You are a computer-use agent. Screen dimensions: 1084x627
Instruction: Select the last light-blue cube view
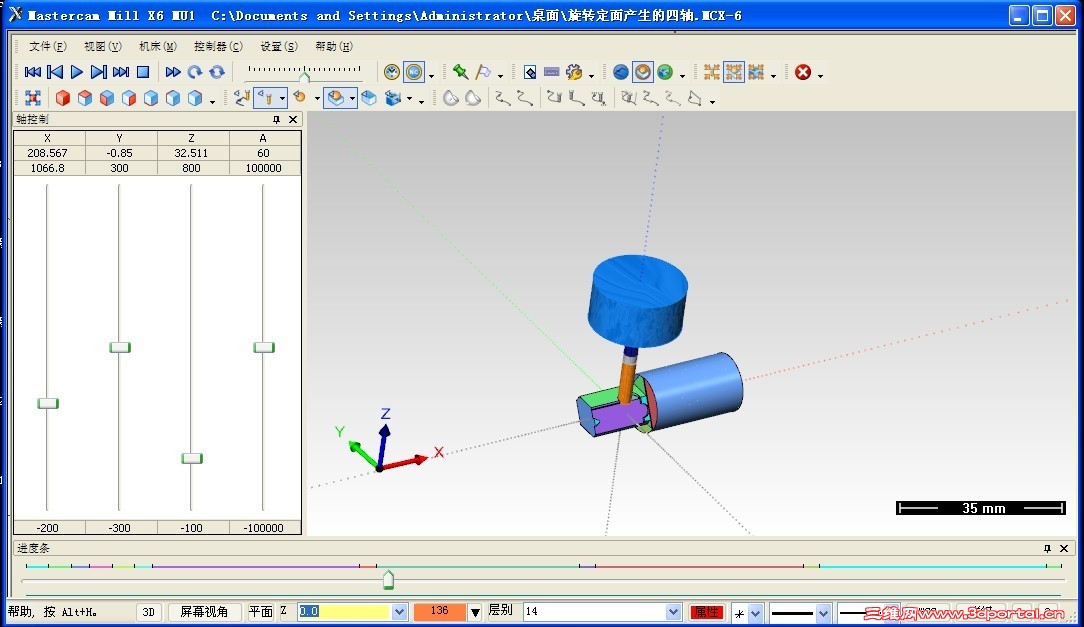(x=195, y=98)
